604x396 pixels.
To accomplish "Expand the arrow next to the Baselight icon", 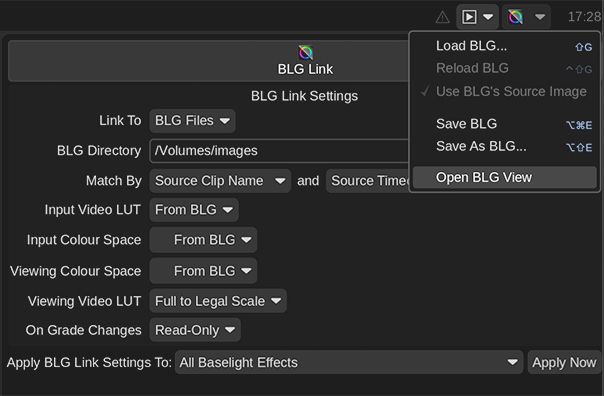I will click(540, 17).
